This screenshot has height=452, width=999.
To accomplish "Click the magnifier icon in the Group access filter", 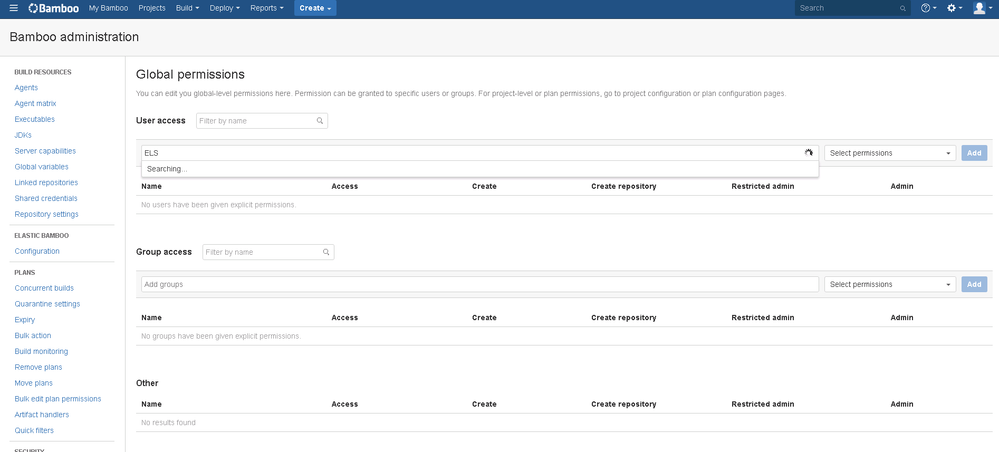I will pyautogui.click(x=326, y=252).
